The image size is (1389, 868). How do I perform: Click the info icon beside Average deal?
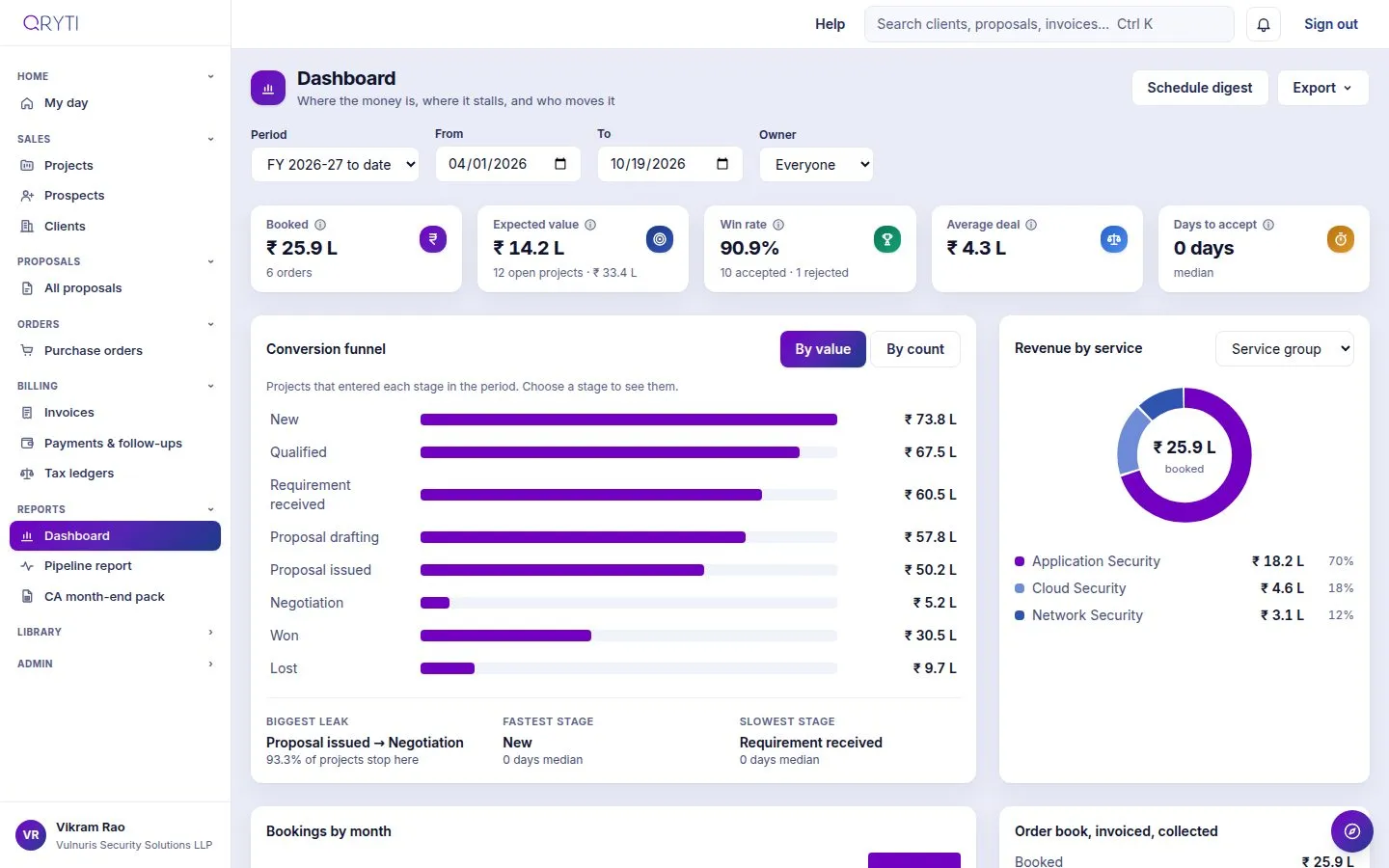point(1031,225)
